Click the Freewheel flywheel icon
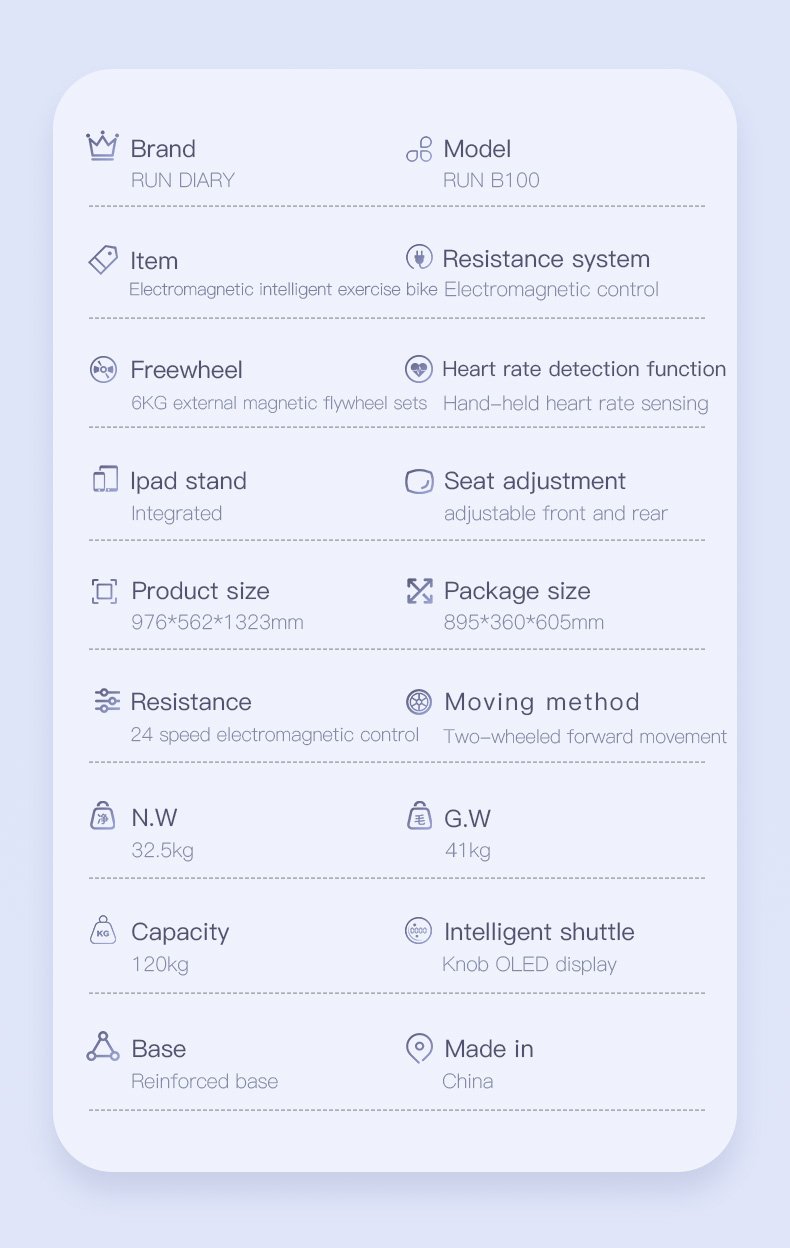This screenshot has width=790, height=1248. [103, 369]
